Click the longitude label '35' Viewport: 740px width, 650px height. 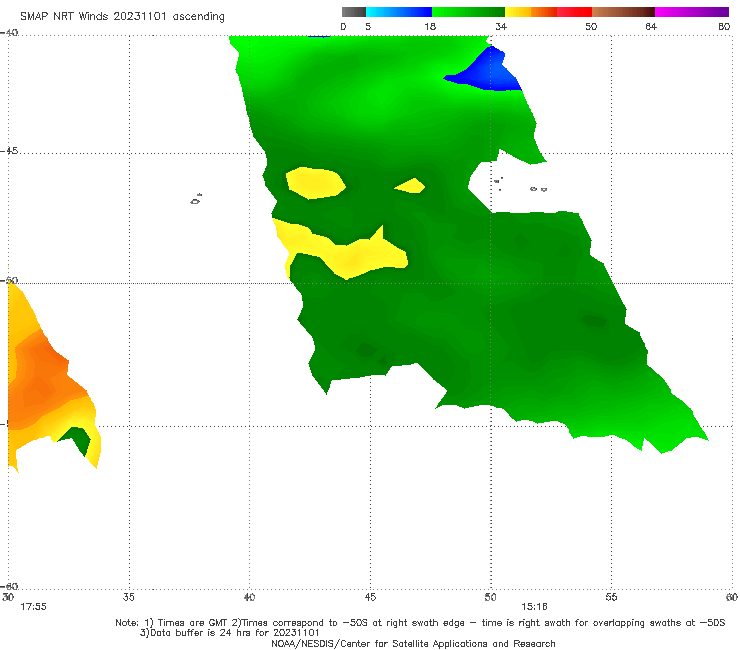tap(128, 597)
